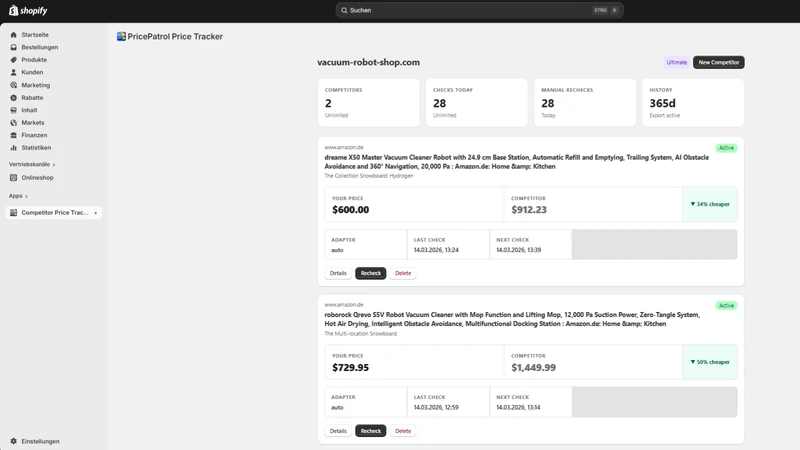Click vacuum-robot-shop.com heading
This screenshot has width=800, height=450.
[368, 62]
